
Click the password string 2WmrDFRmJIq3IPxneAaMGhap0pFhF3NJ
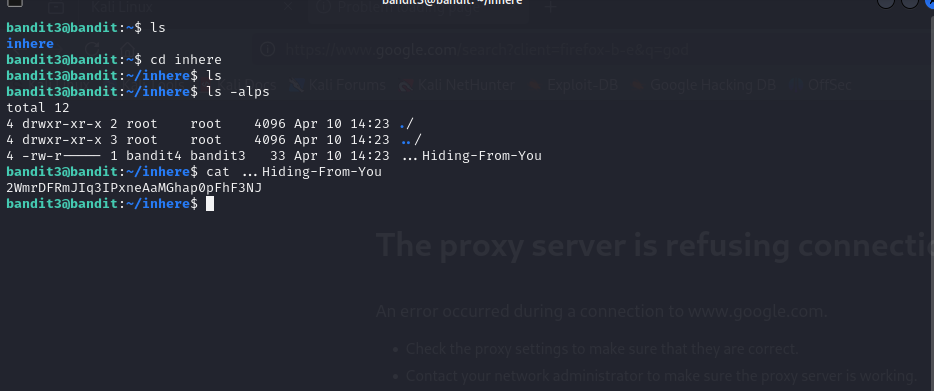tap(134, 188)
